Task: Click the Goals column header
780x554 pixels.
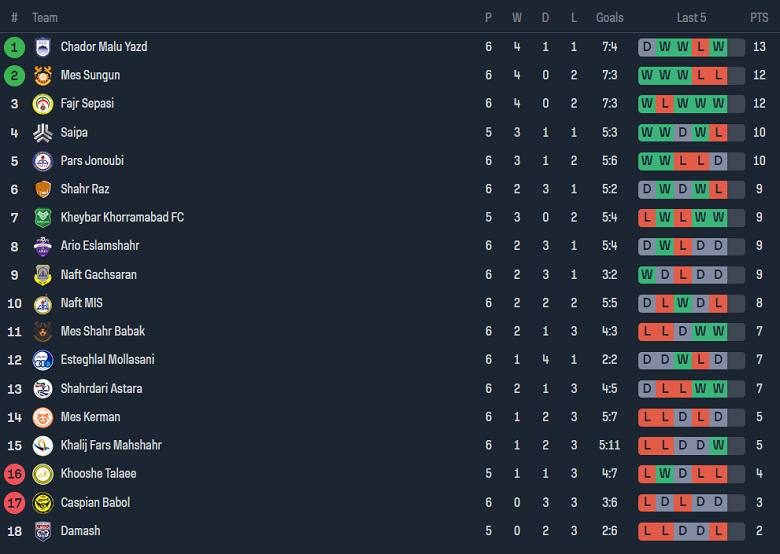Action: (609, 17)
